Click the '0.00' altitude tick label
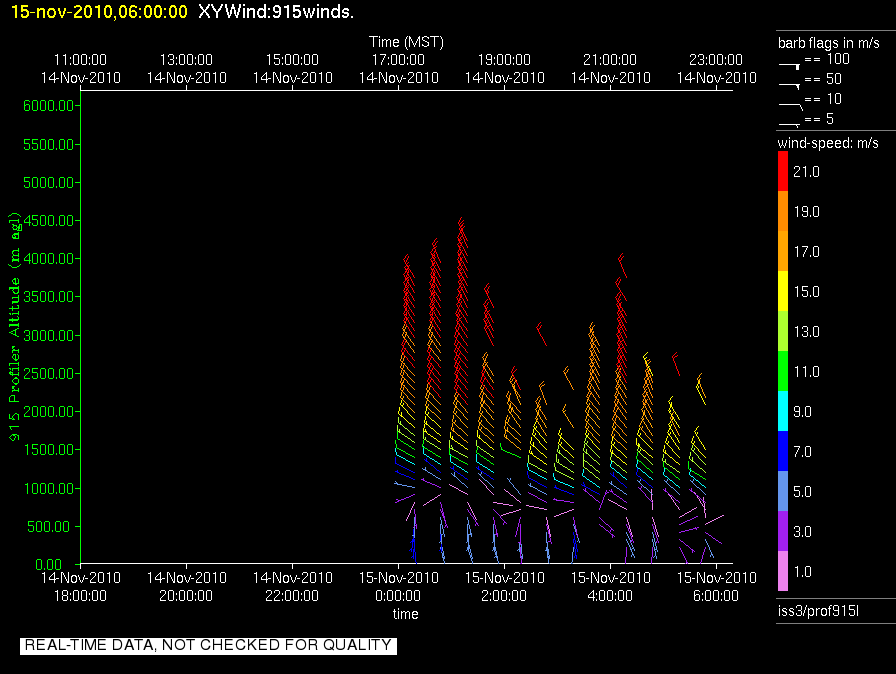This screenshot has height=674, width=896. (49, 564)
